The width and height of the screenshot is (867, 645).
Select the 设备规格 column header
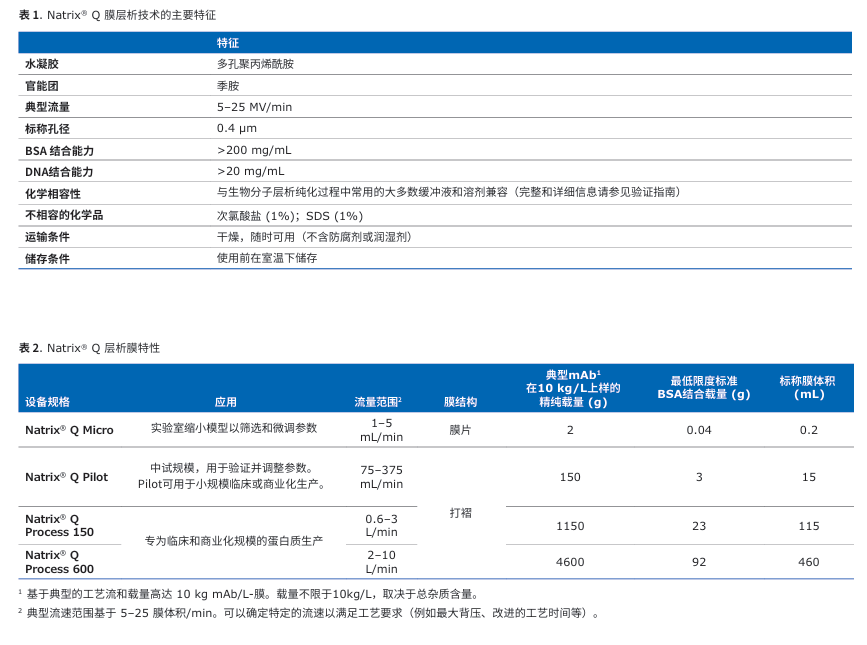tap(48, 402)
